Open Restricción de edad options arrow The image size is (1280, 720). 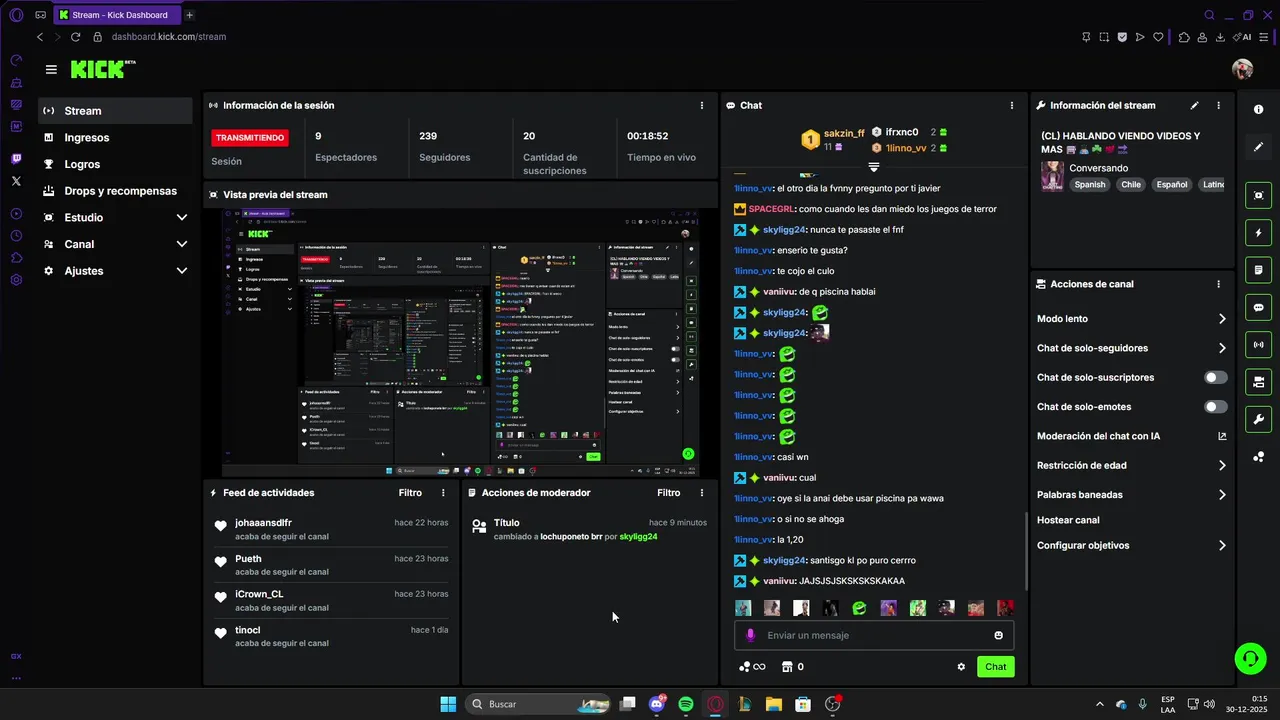tap(1222, 465)
